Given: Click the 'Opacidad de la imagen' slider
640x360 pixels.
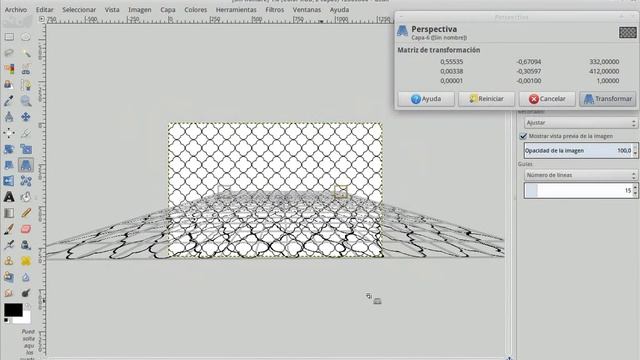Looking at the screenshot, I should pos(581,151).
